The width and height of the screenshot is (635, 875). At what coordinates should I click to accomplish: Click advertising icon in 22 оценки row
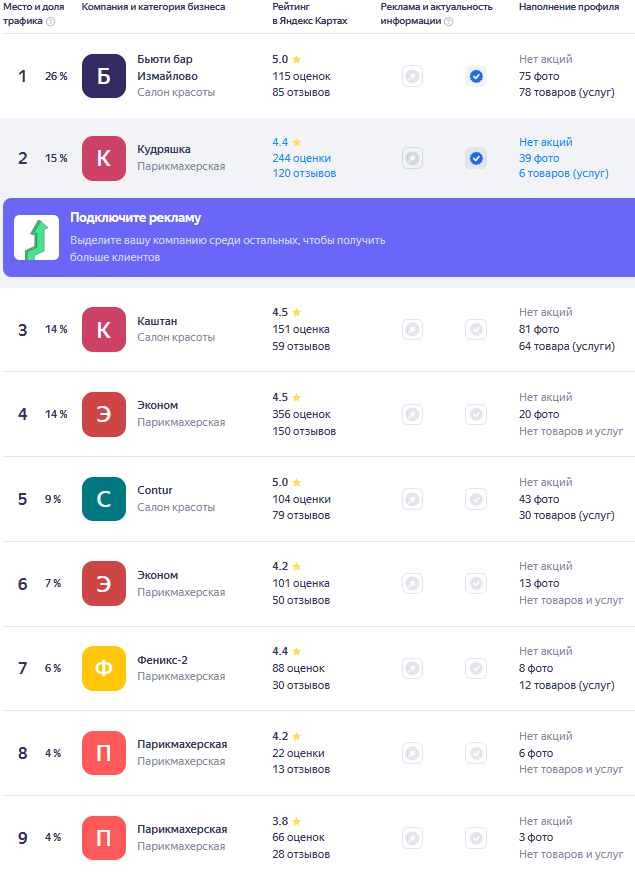(412, 753)
